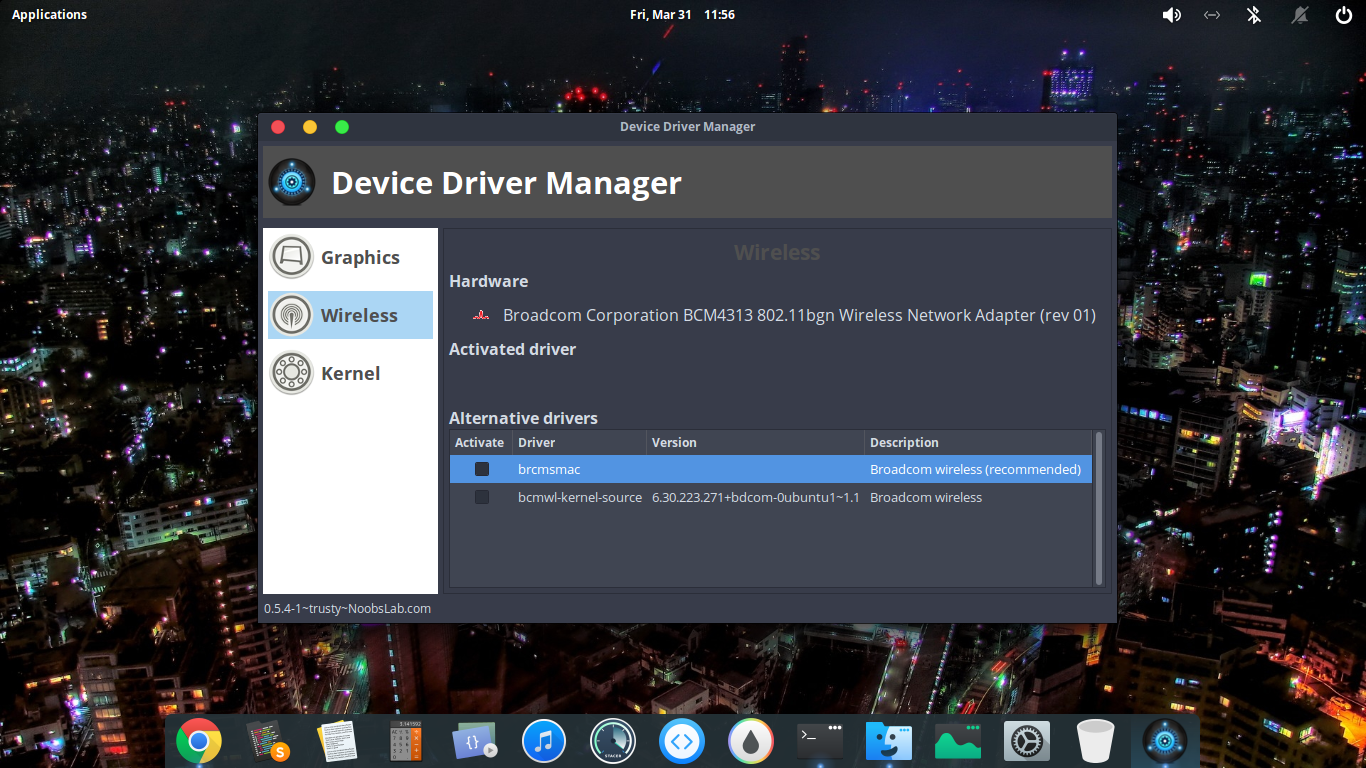Image resolution: width=1366 pixels, height=768 pixels.
Task: Open the Terminal from the dock
Action: [x=820, y=741]
